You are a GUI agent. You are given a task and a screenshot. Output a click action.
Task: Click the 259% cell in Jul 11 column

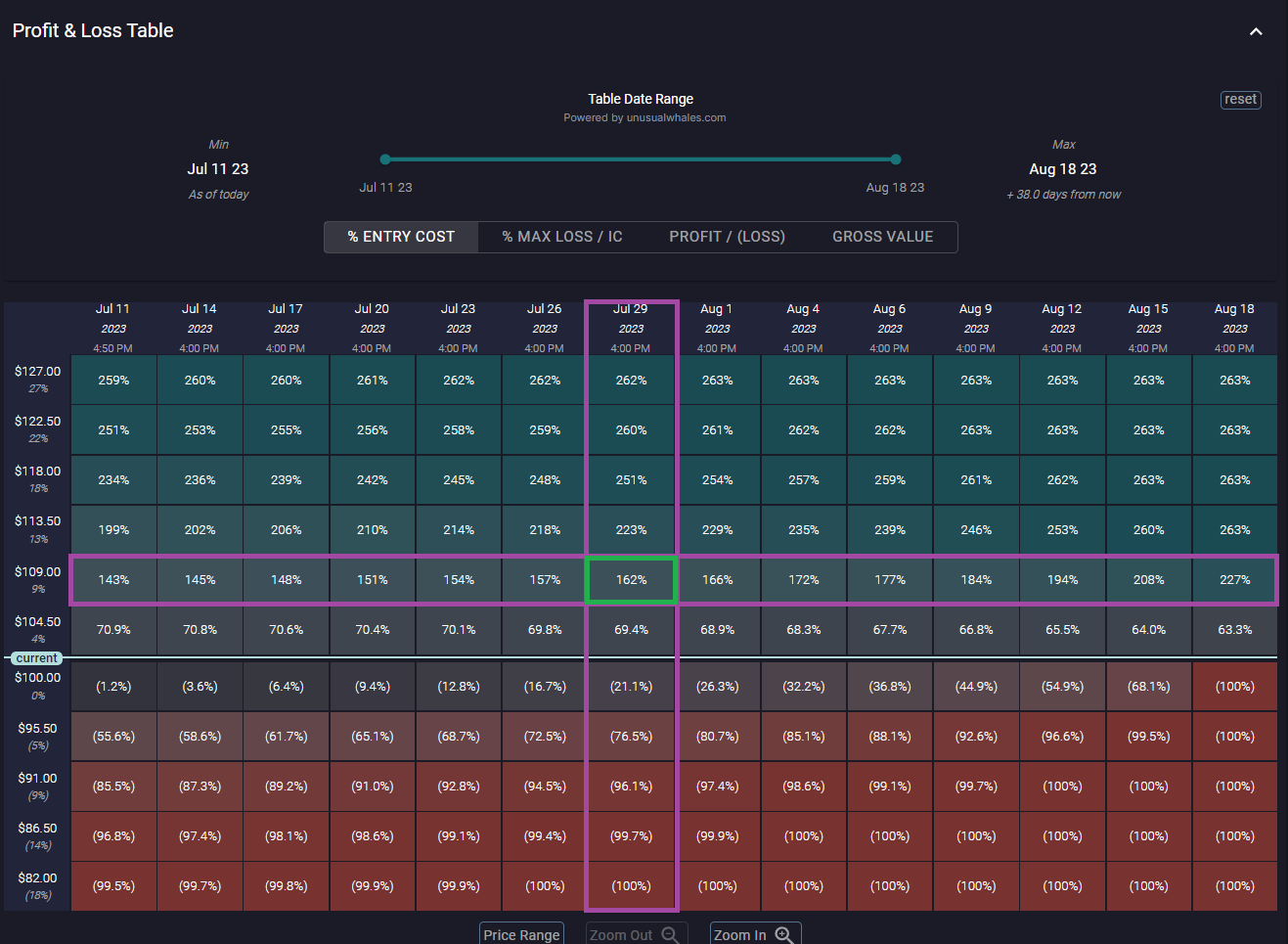tap(113, 379)
